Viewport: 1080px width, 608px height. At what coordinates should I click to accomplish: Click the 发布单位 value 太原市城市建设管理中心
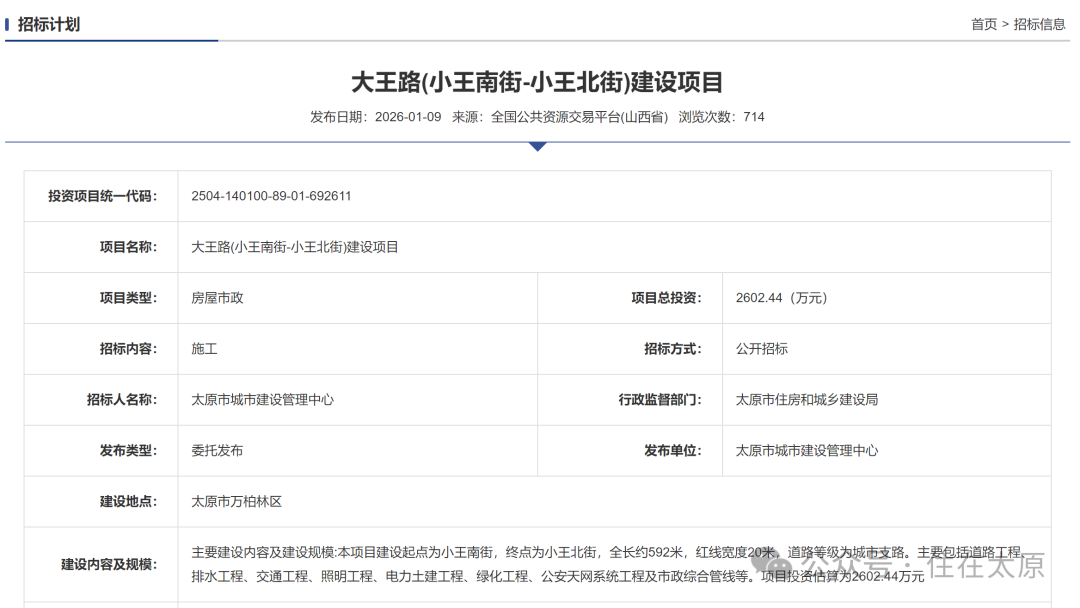click(806, 450)
